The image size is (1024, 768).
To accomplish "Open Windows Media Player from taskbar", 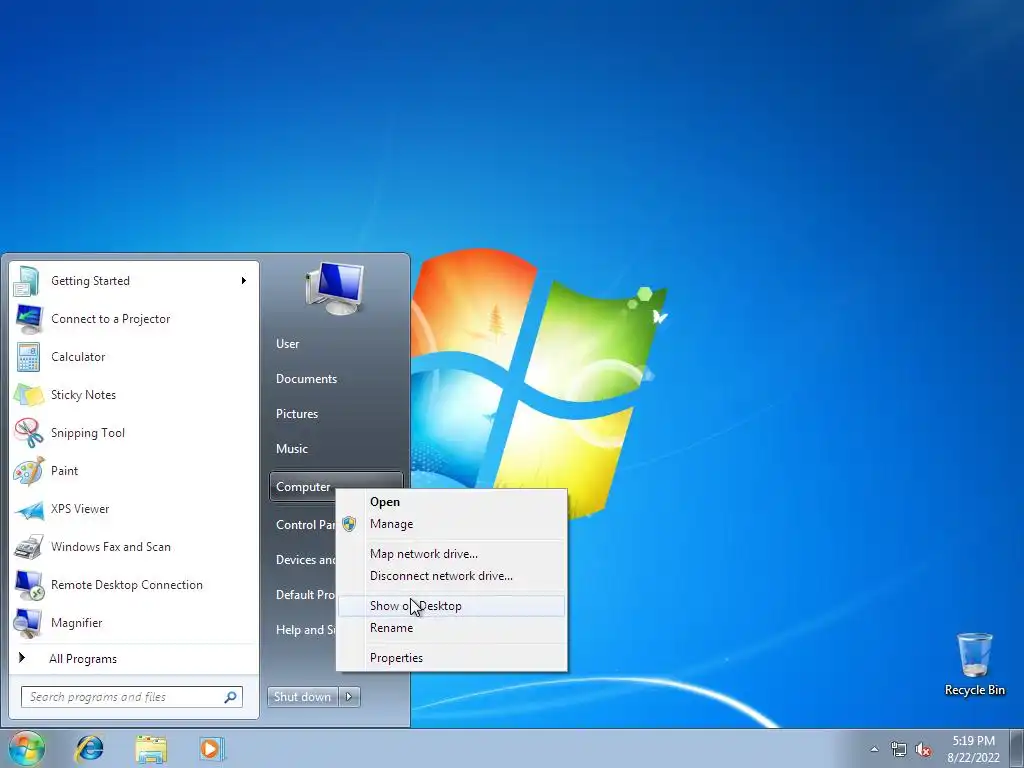I will tap(212, 748).
